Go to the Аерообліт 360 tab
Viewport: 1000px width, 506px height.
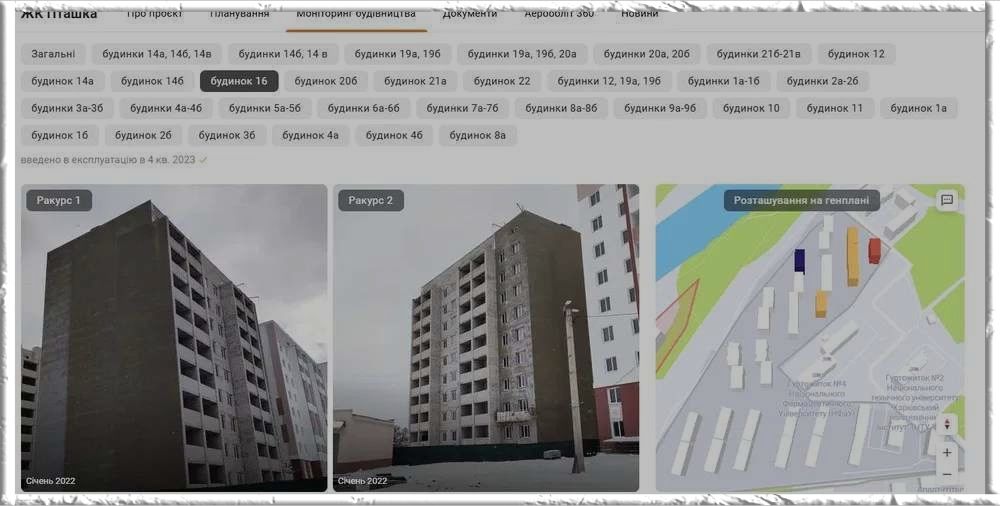click(x=558, y=14)
